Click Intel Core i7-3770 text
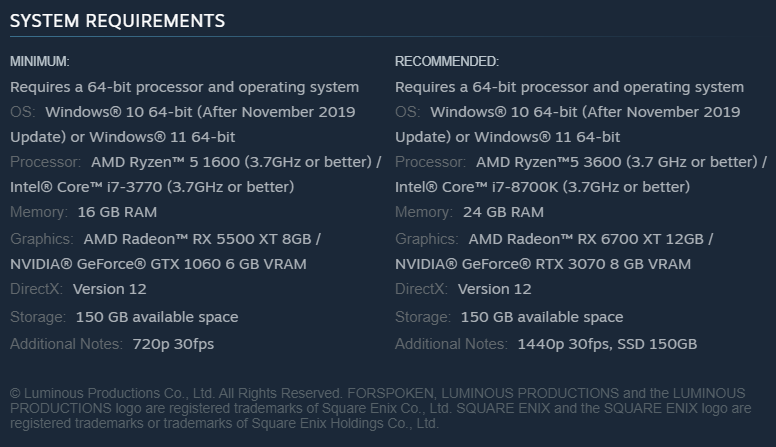The height and width of the screenshot is (447, 776). click(x=152, y=187)
